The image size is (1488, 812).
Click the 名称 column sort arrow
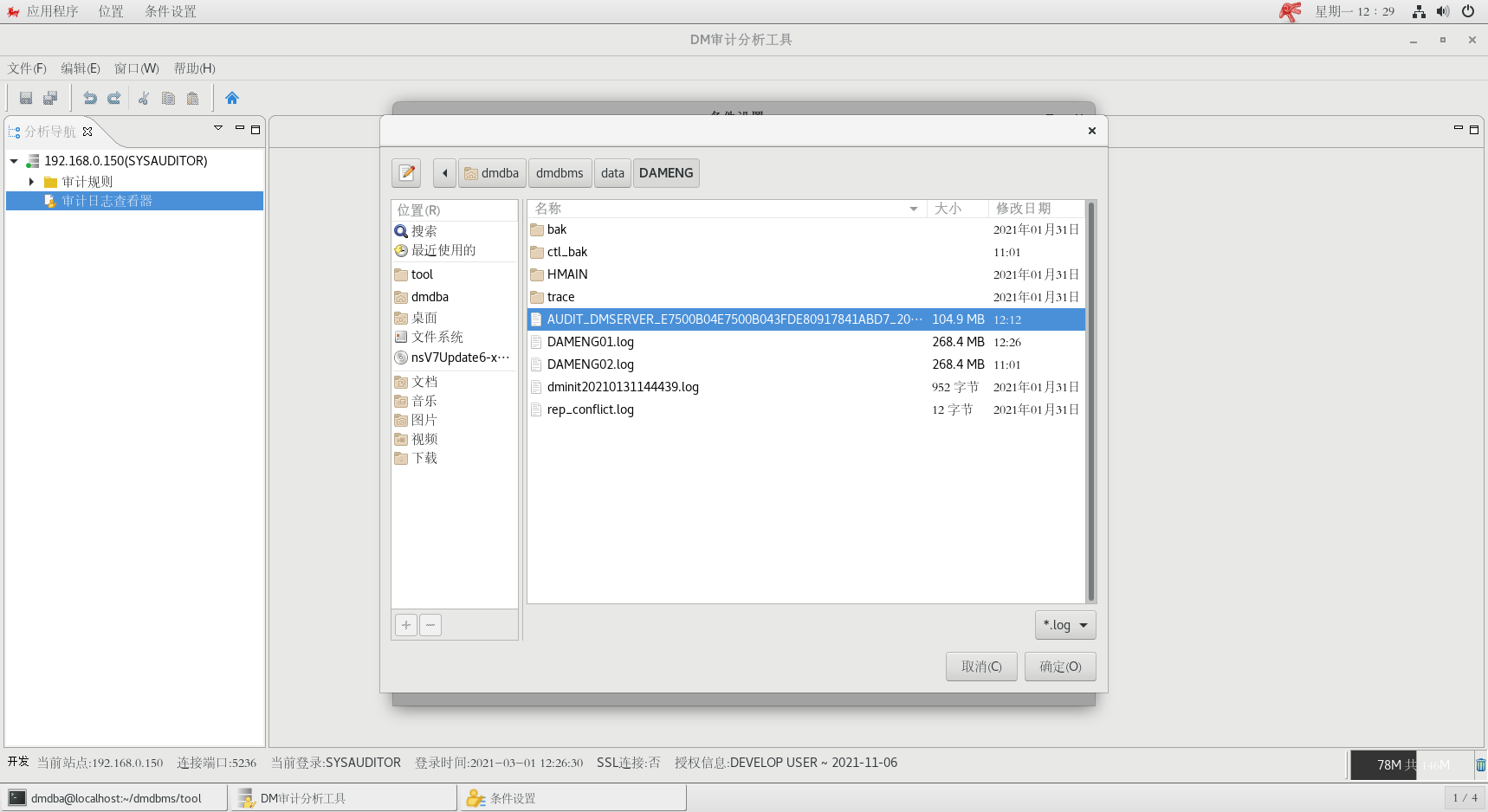(914, 209)
